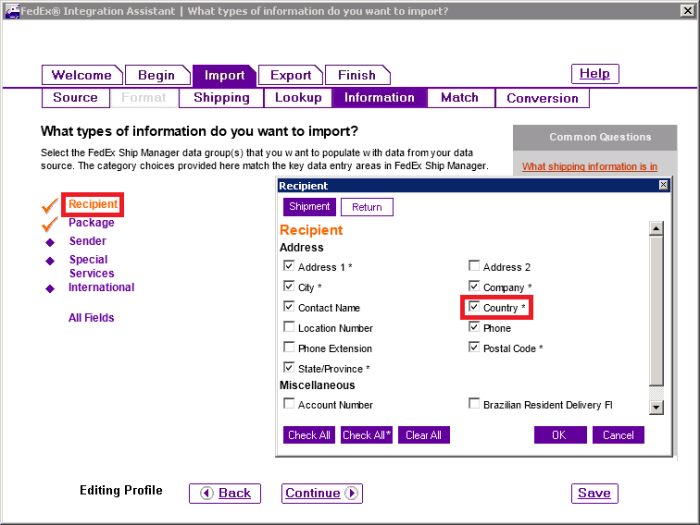The image size is (700, 525).
Task: Open the All Fields link
Action: 92,318
